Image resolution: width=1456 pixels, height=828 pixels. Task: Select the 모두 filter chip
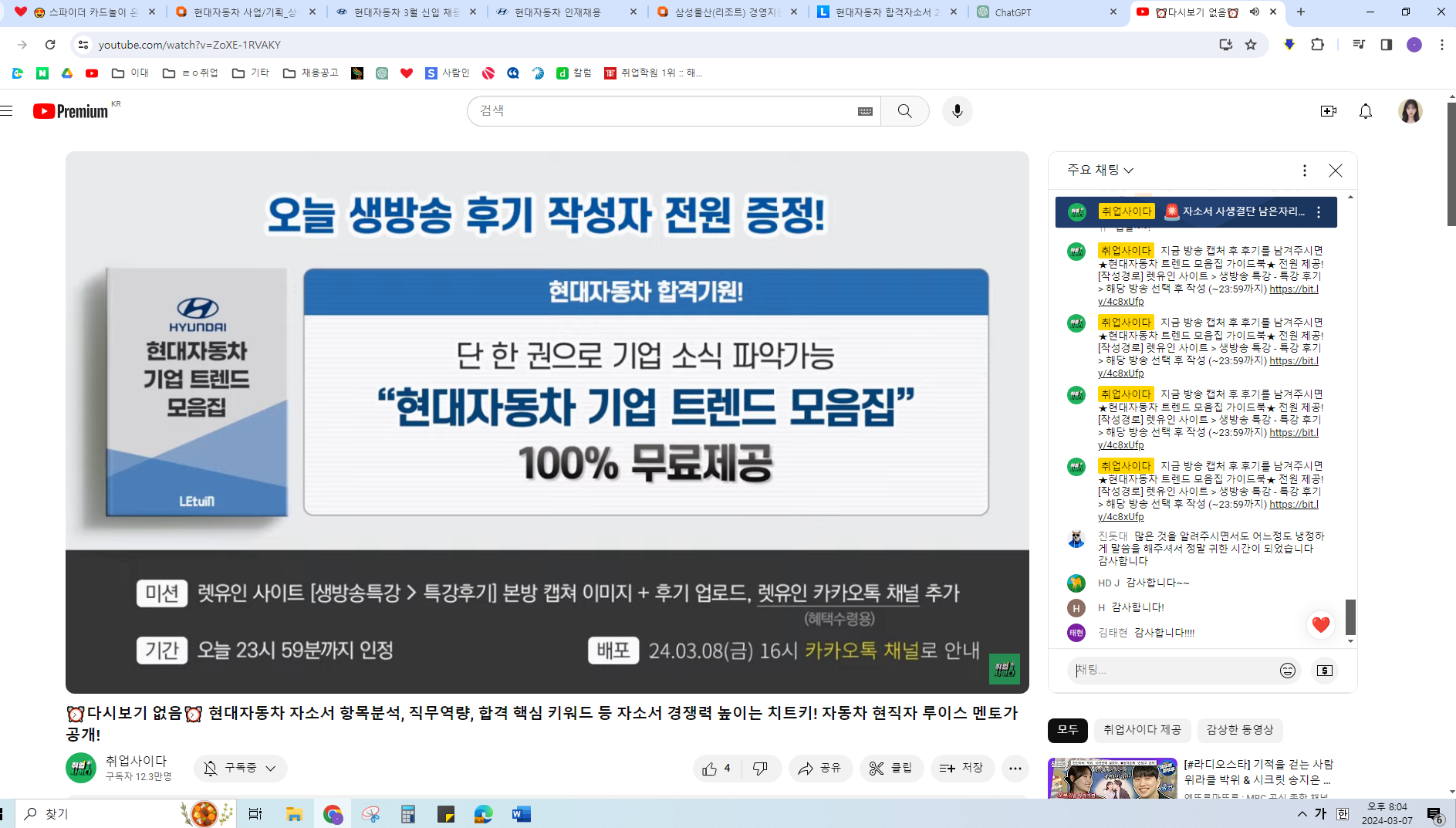[x=1067, y=730]
